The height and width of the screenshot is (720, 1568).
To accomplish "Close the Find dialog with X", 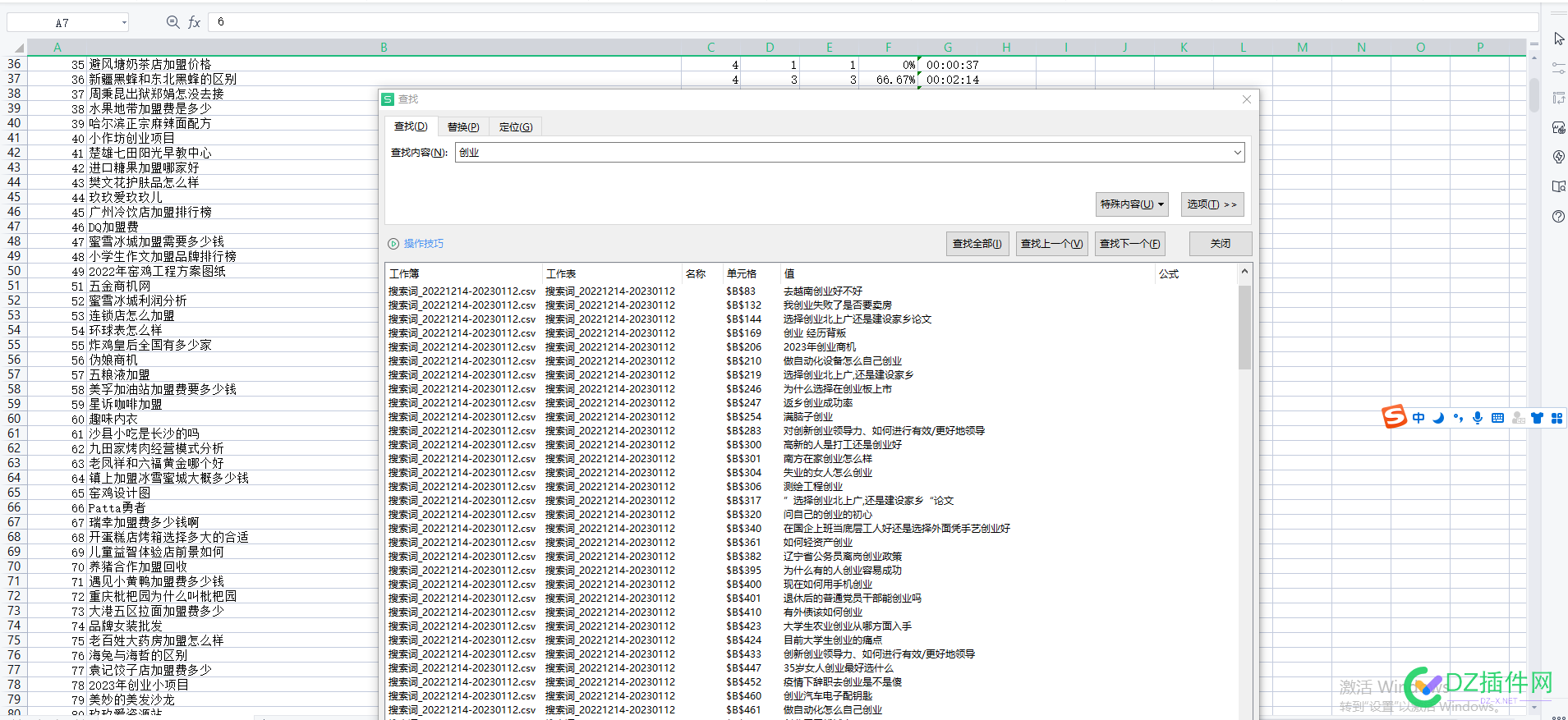I will 1246,99.
